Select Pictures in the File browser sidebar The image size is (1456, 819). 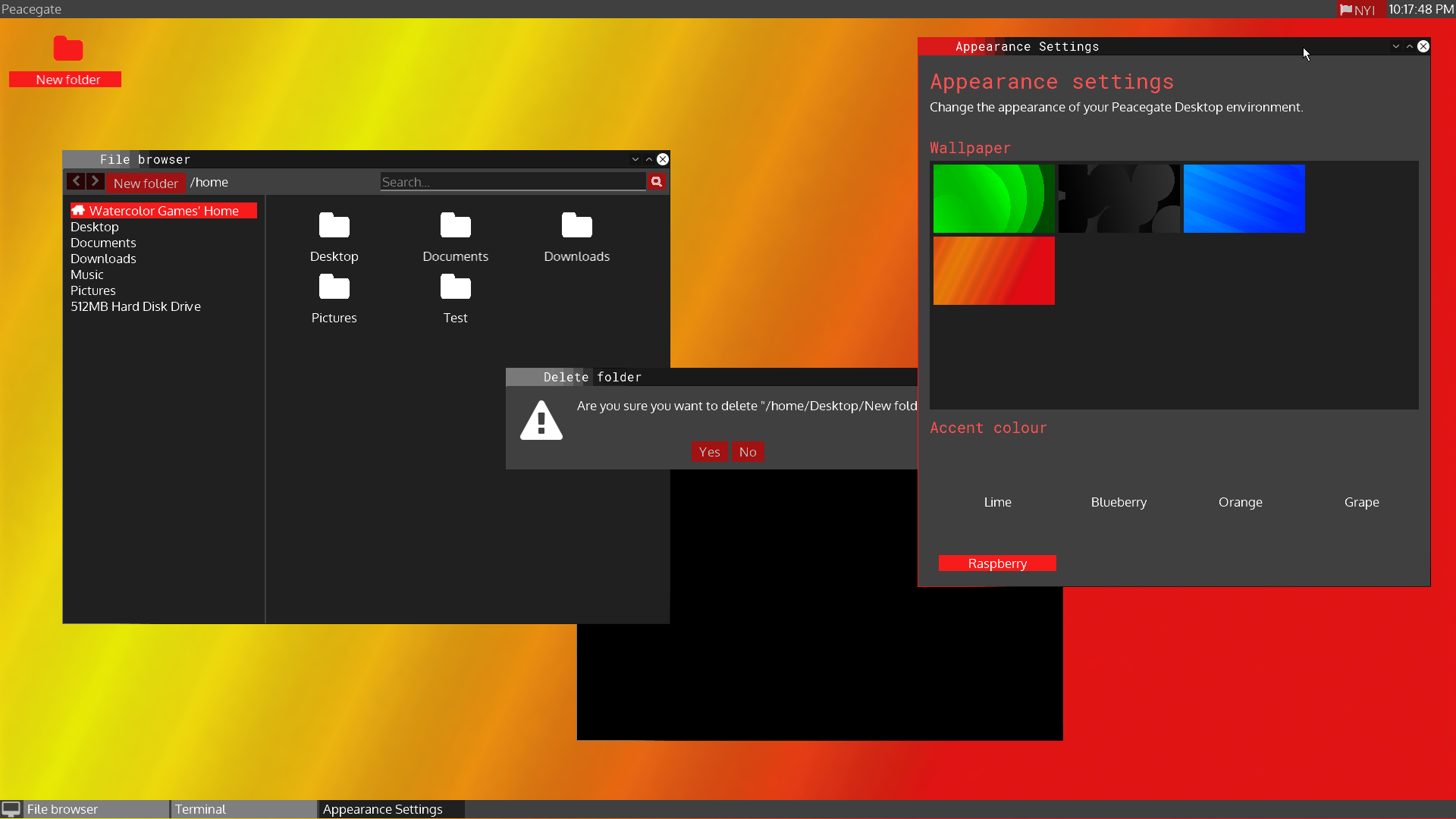pyautogui.click(x=93, y=290)
